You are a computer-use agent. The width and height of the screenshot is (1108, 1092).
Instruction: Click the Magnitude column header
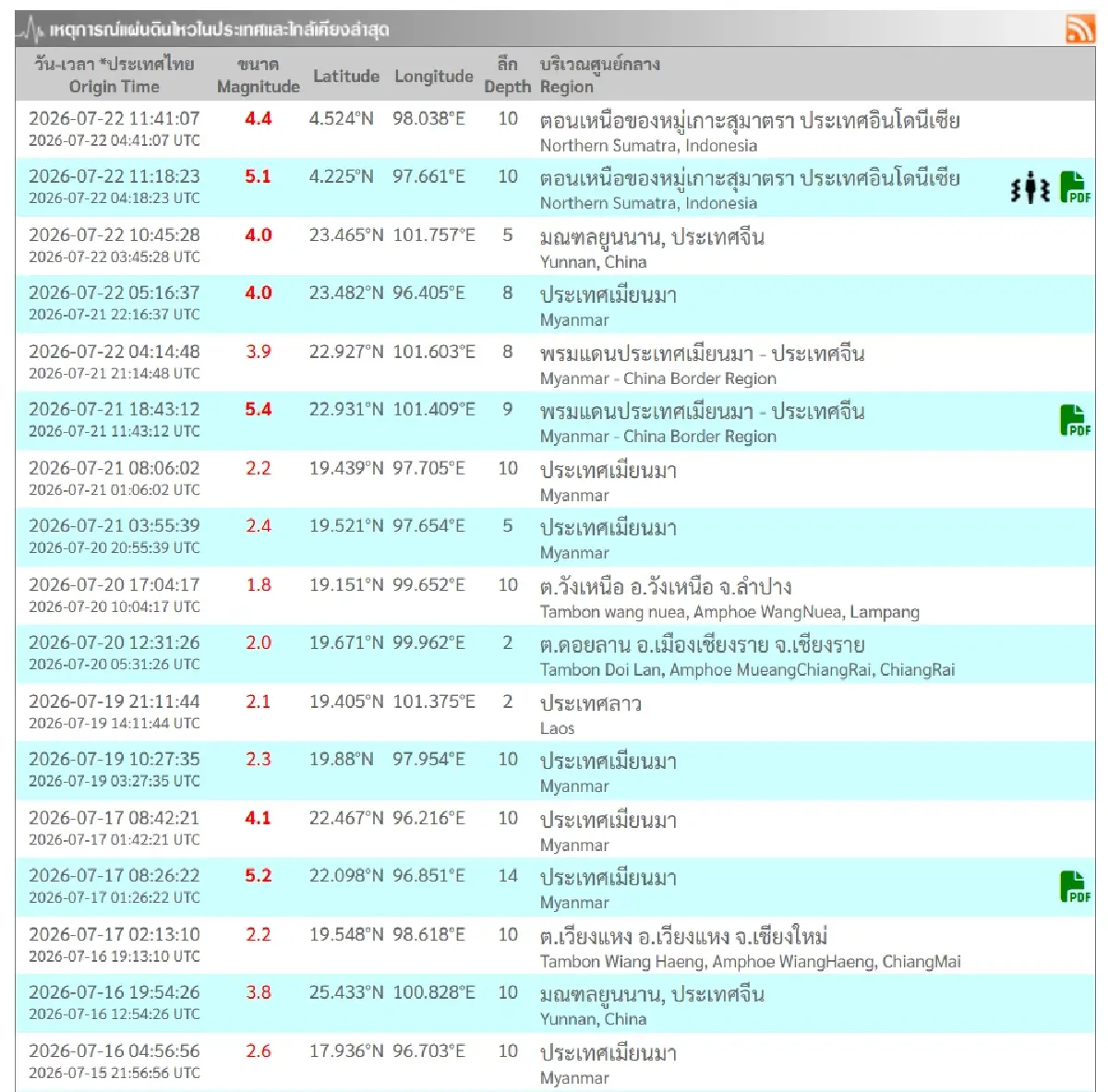pyautogui.click(x=259, y=76)
